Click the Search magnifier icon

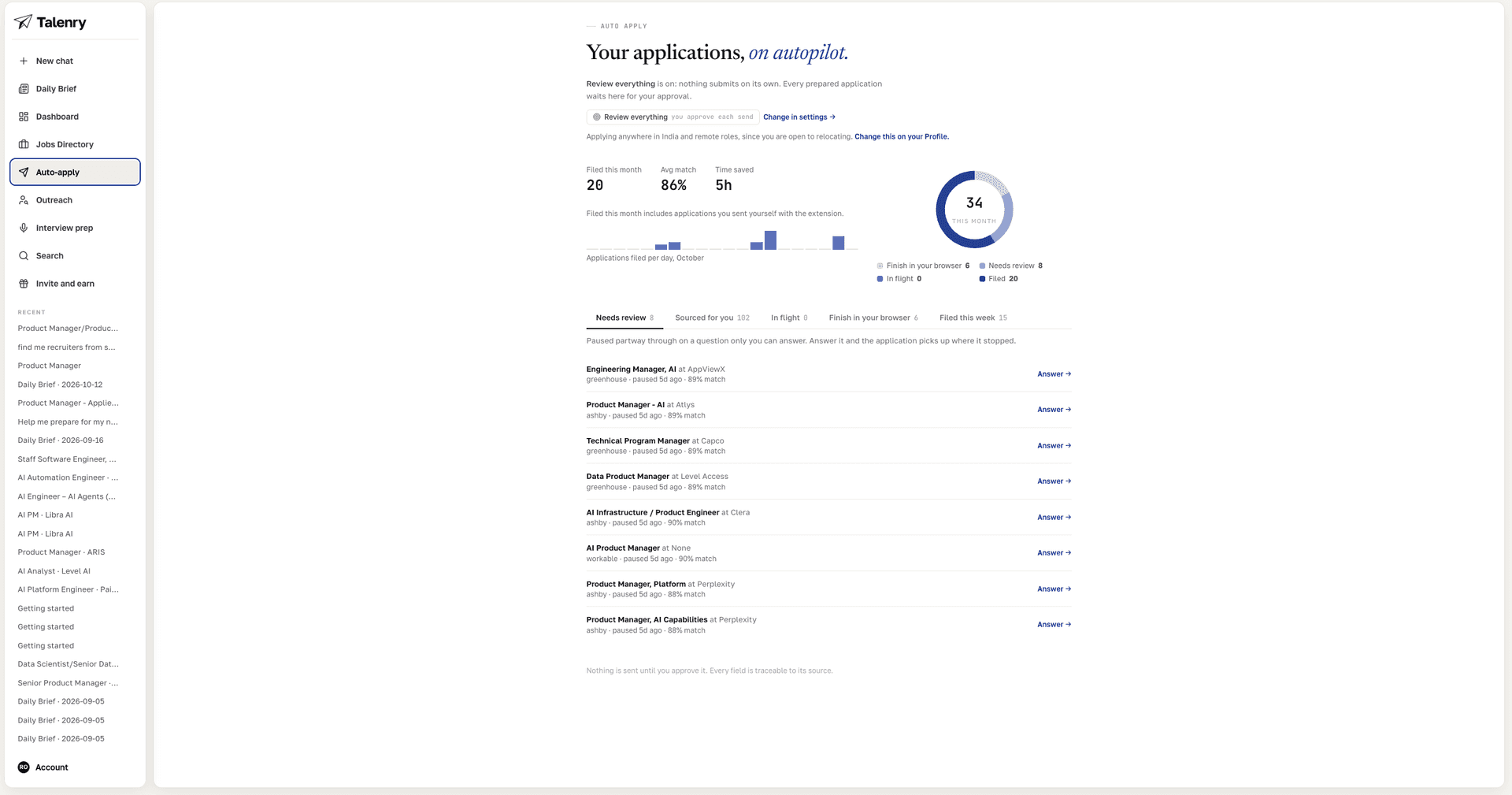24,256
